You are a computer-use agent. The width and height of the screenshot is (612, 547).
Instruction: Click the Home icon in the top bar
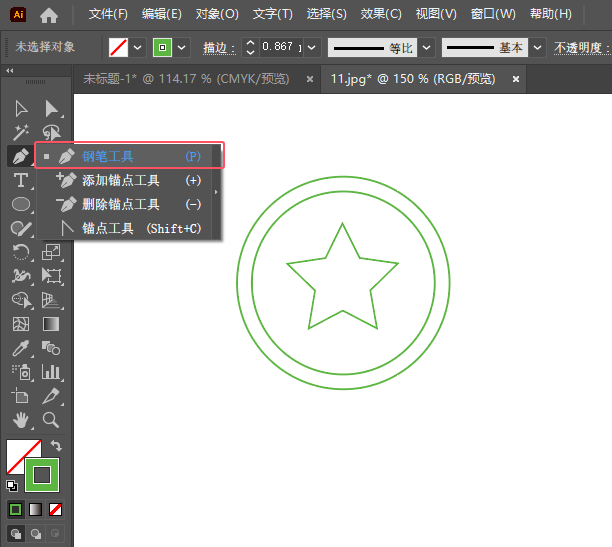point(48,15)
